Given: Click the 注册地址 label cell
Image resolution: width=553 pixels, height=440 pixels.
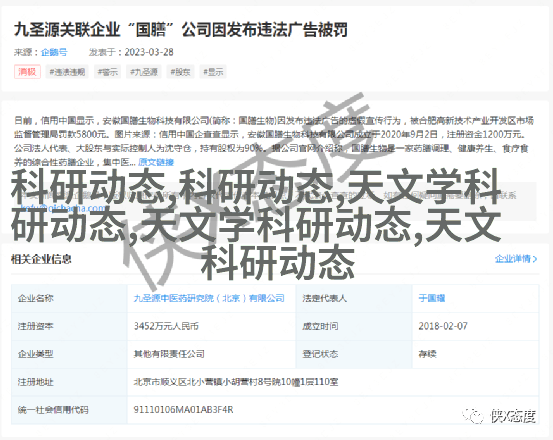Looking at the screenshot, I should point(69,382).
